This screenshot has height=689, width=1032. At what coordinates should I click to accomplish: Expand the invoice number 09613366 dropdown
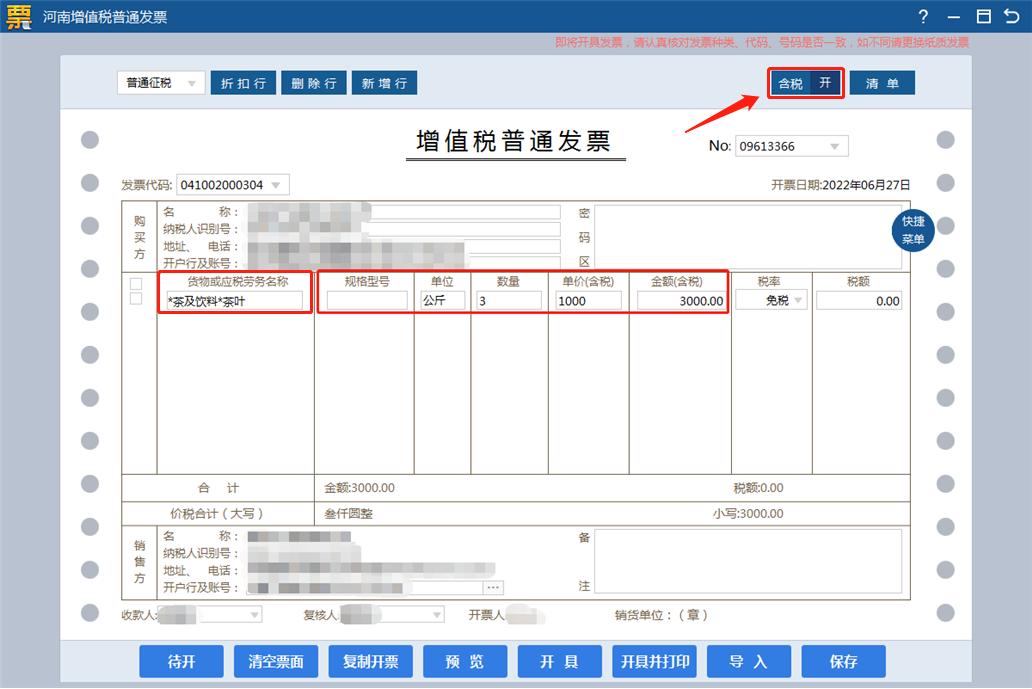tap(836, 146)
